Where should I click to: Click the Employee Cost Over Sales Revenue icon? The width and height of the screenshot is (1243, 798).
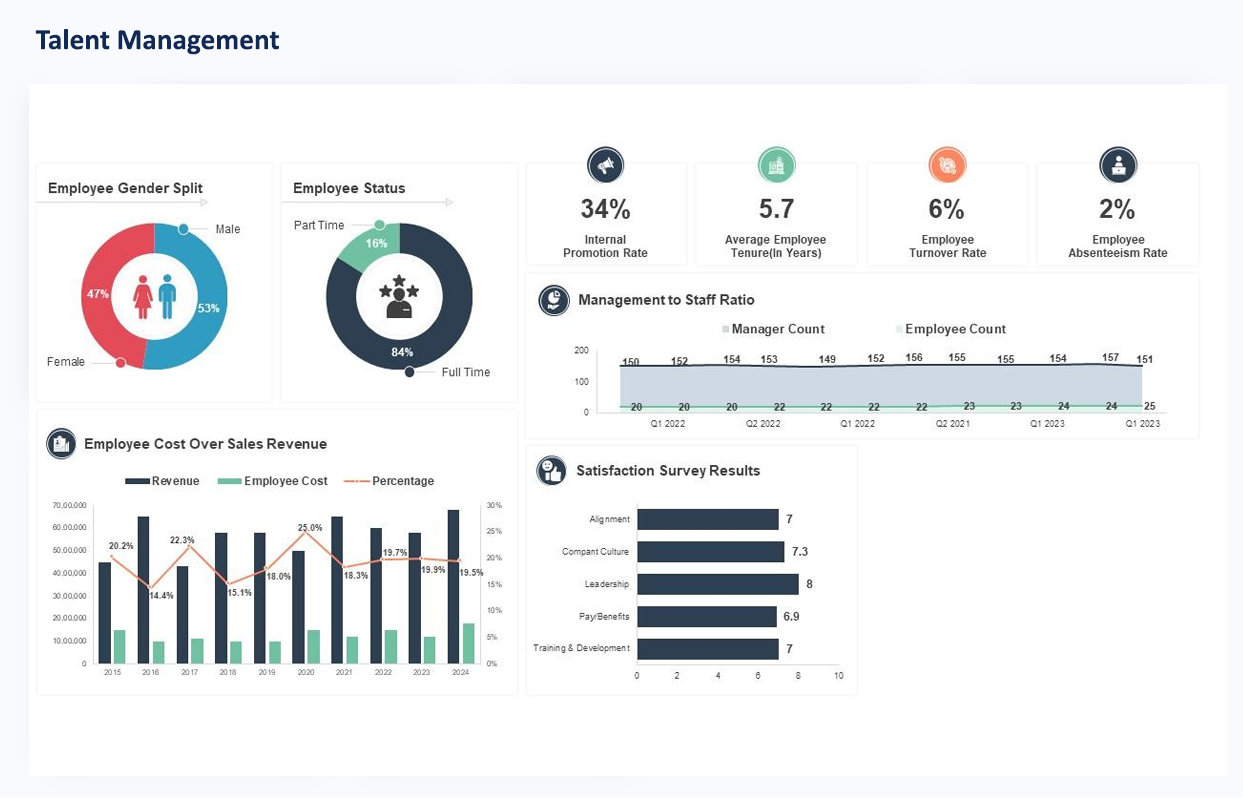[61, 444]
